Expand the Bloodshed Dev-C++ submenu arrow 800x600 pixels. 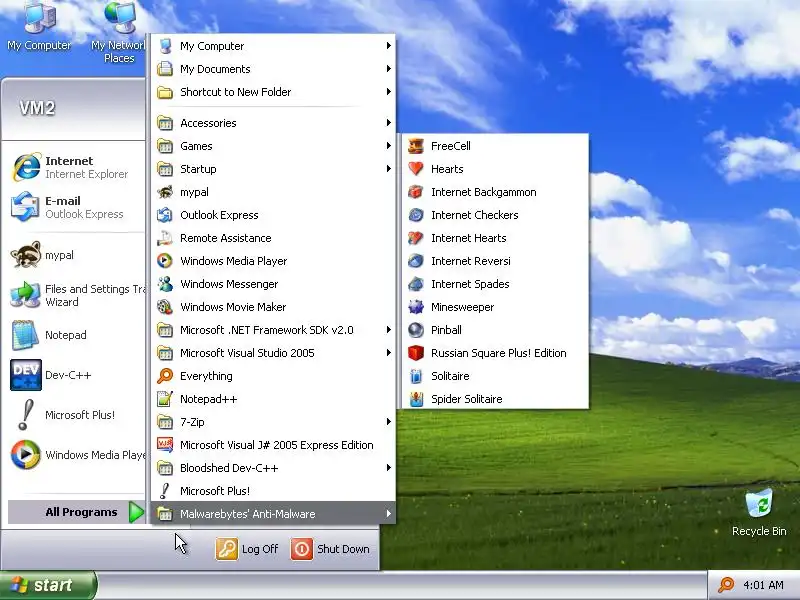coord(389,468)
